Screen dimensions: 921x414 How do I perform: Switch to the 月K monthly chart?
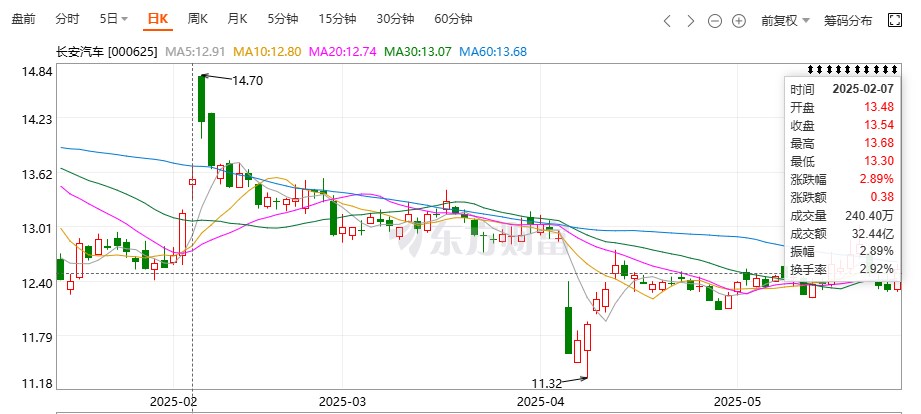click(x=237, y=19)
